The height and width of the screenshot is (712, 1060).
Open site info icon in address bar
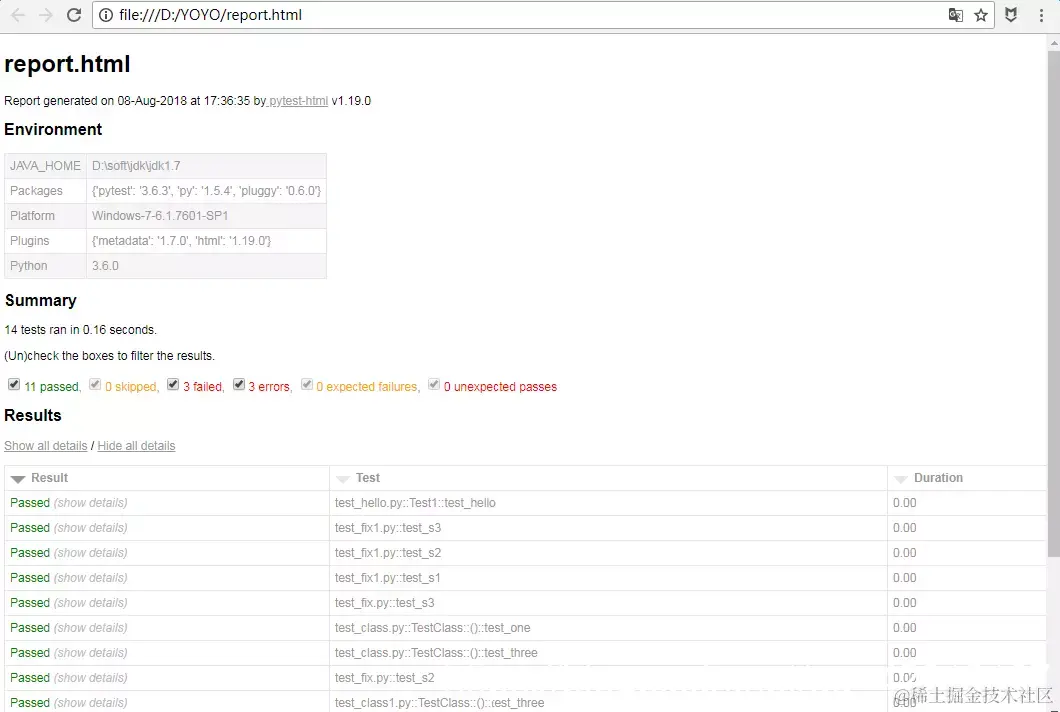pyautogui.click(x=106, y=15)
